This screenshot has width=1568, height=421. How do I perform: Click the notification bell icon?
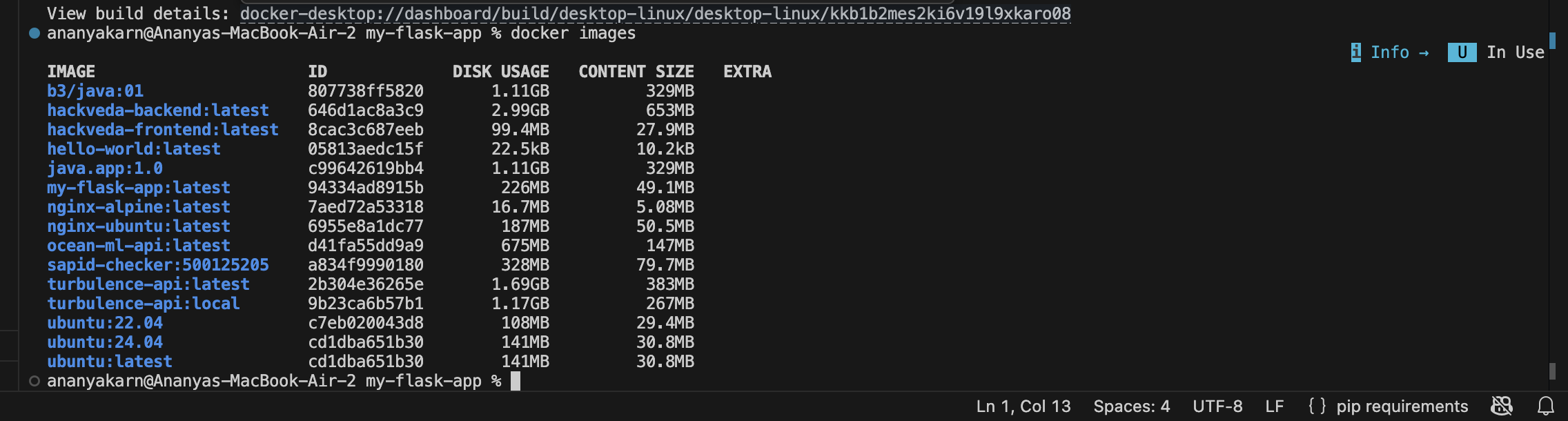pyautogui.click(x=1546, y=406)
